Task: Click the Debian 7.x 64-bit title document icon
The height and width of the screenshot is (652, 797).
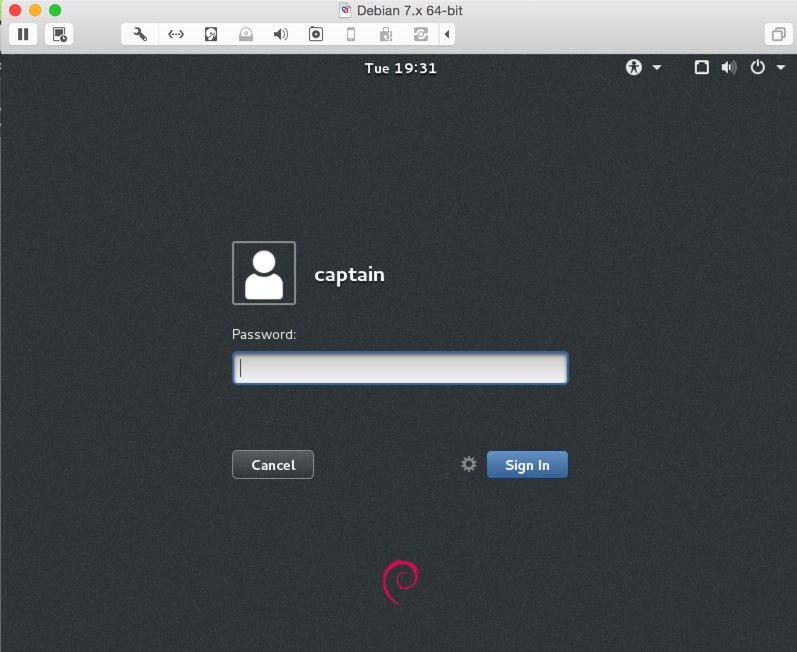Action: click(x=345, y=10)
